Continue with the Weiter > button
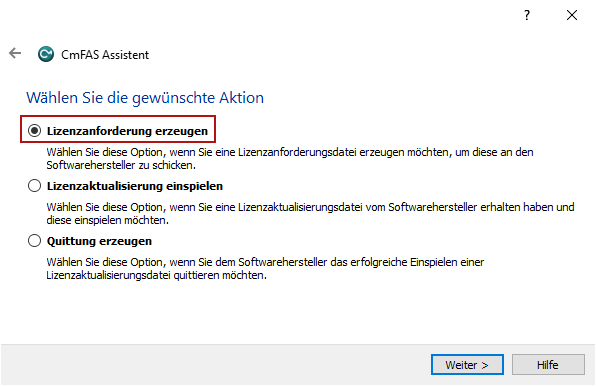This screenshot has width=596, height=386. click(x=467, y=365)
